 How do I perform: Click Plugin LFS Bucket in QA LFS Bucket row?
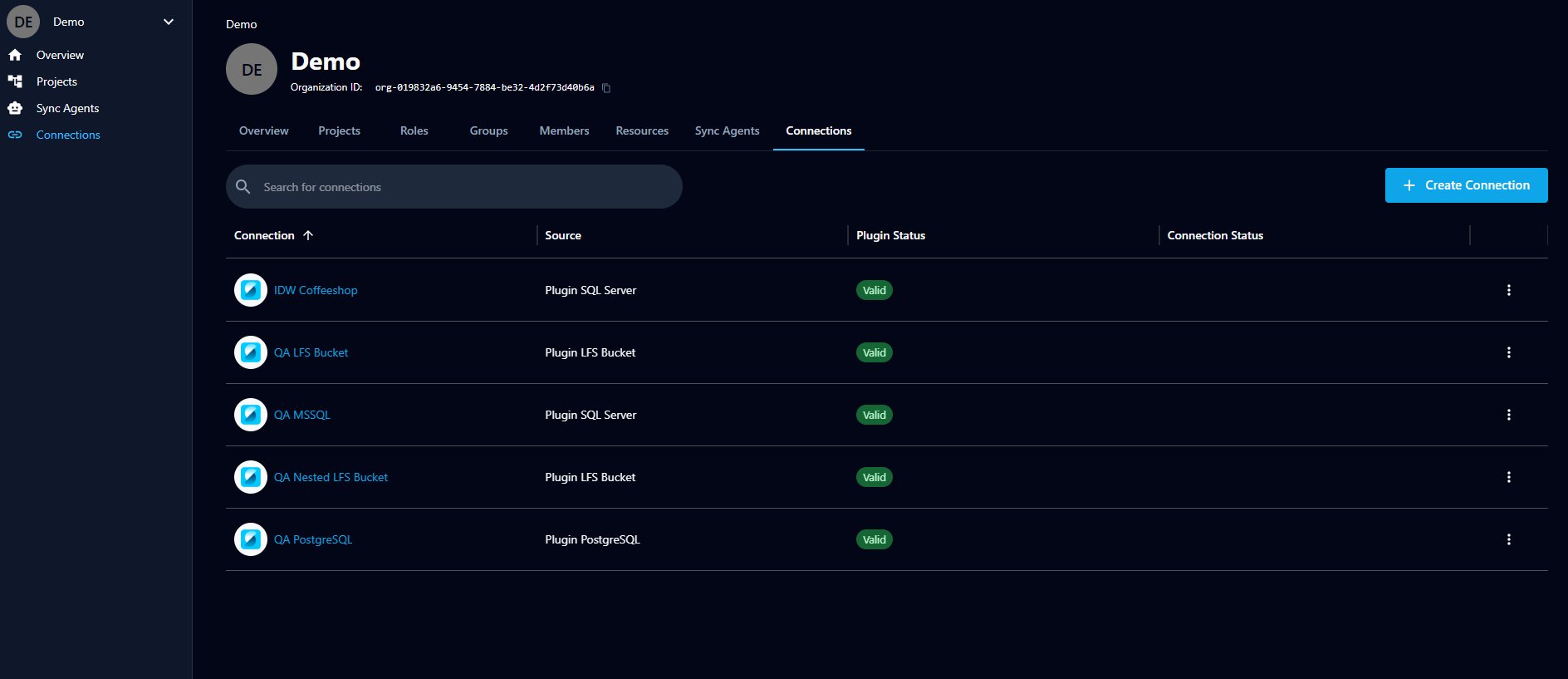(590, 352)
